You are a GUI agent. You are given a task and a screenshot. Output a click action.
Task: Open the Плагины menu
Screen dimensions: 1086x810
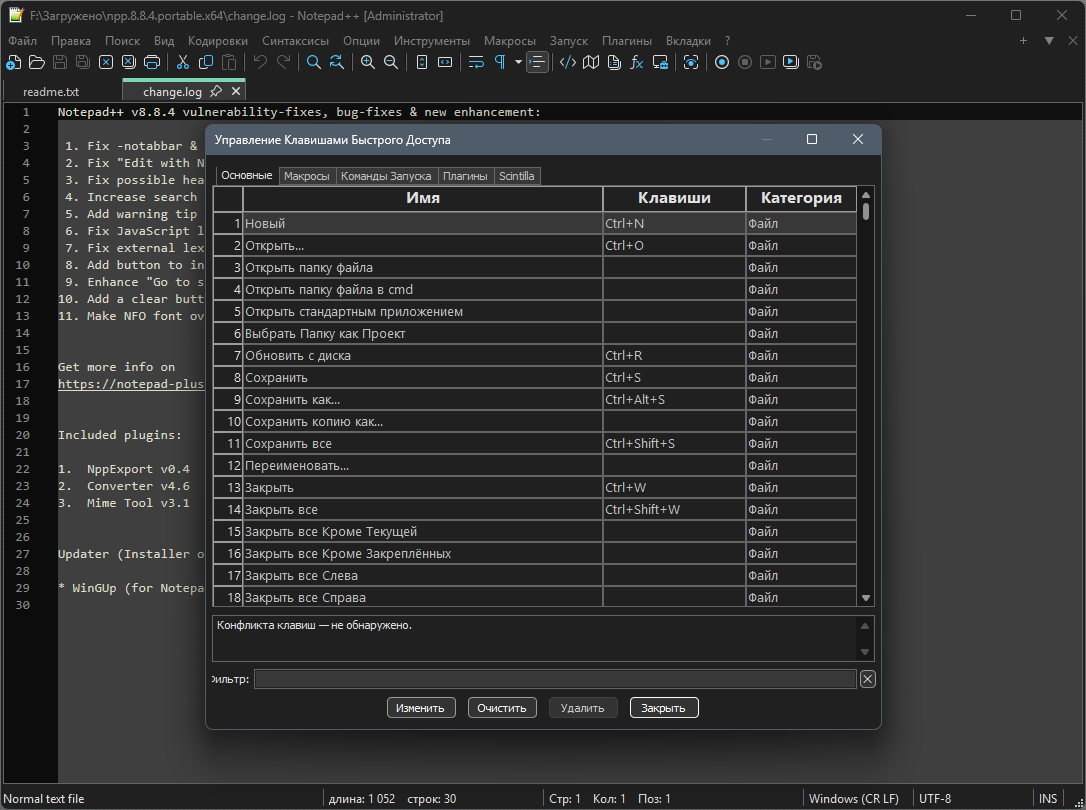(626, 41)
